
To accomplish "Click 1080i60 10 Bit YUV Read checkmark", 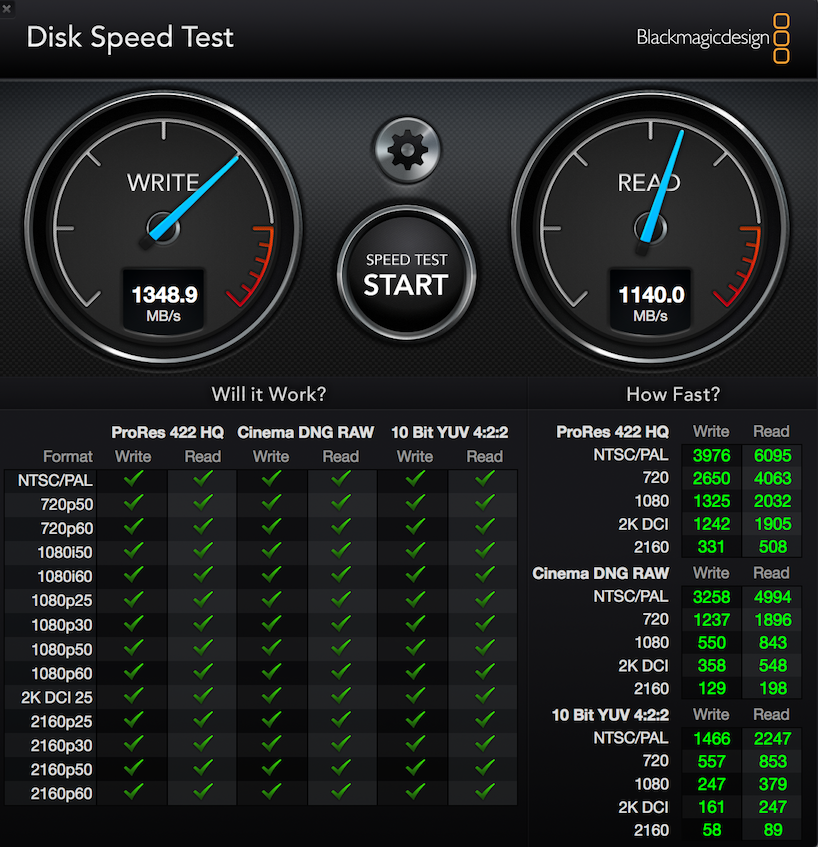I will [x=485, y=575].
